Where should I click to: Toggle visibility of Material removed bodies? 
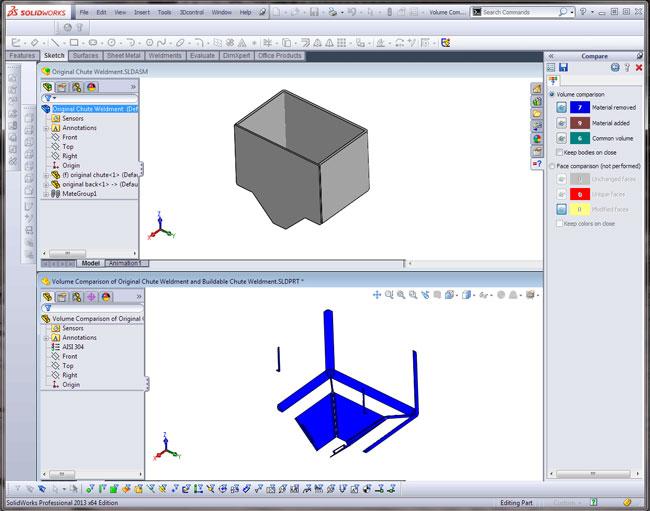point(562,107)
